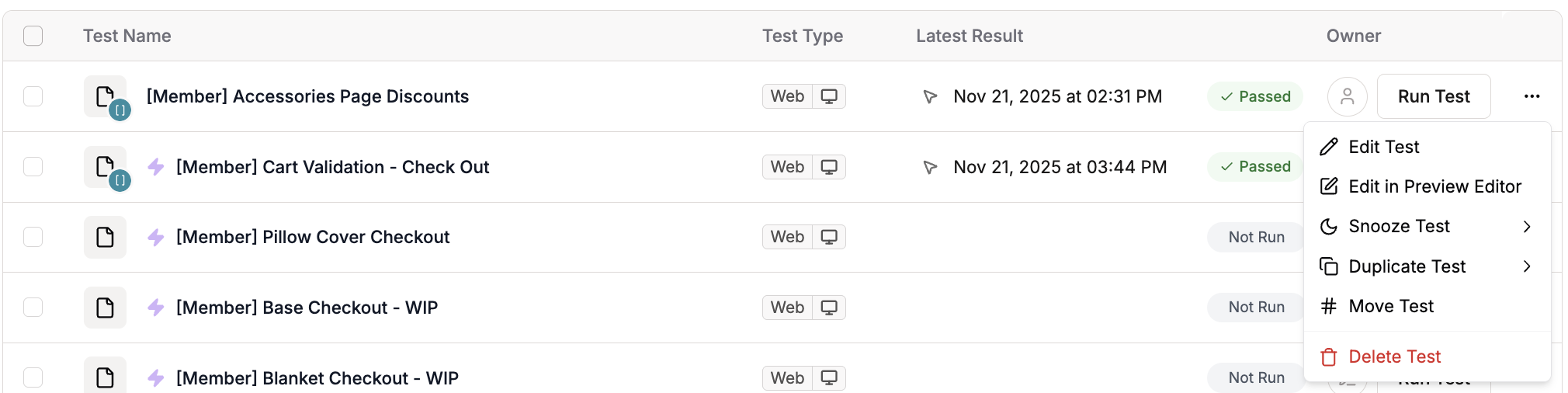
Task: Open the Cart Validation - Check Out test
Action: (x=332, y=167)
